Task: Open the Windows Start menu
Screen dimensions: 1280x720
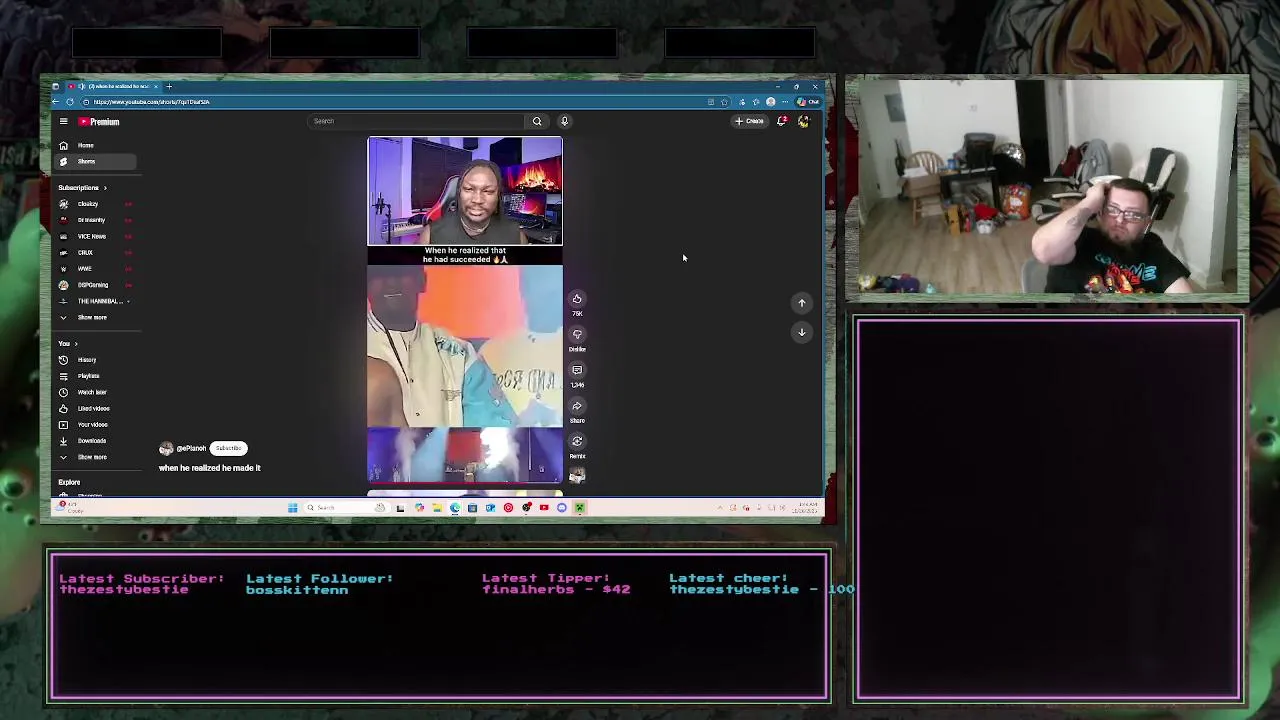Action: coord(292,508)
